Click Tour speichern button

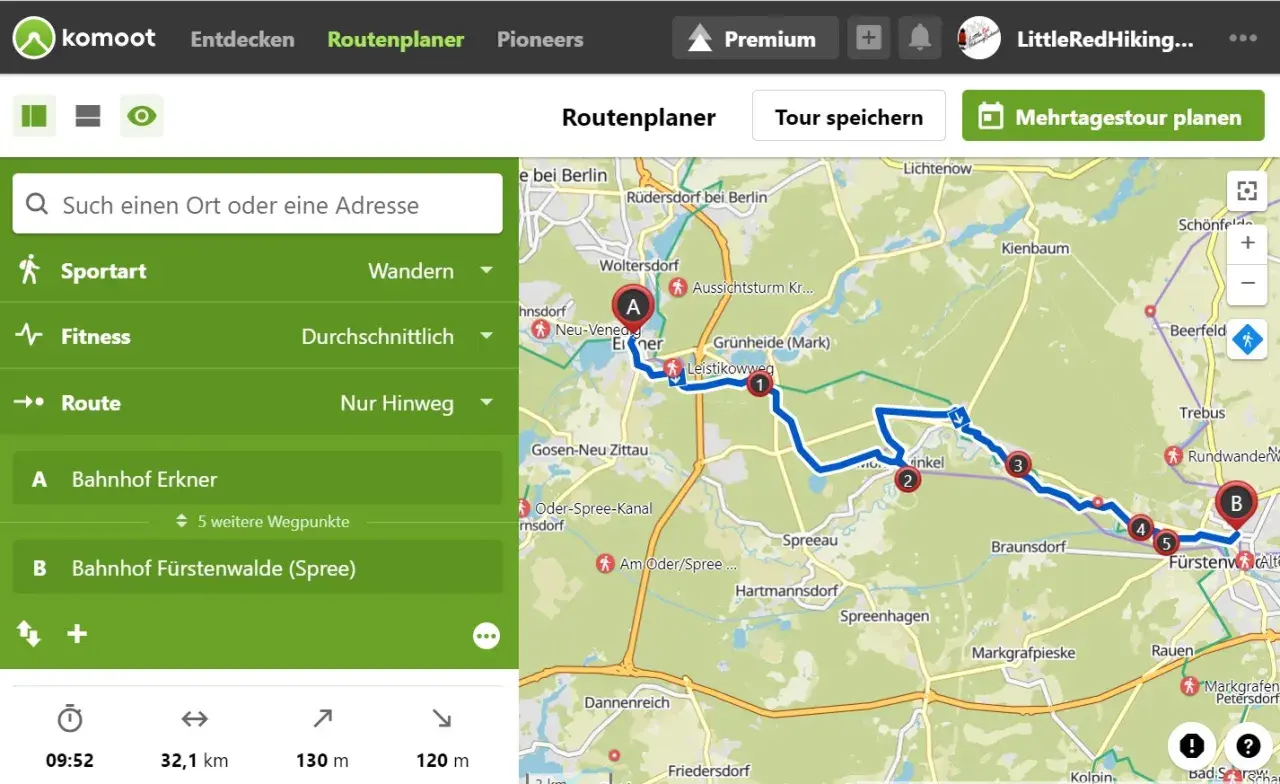(849, 116)
